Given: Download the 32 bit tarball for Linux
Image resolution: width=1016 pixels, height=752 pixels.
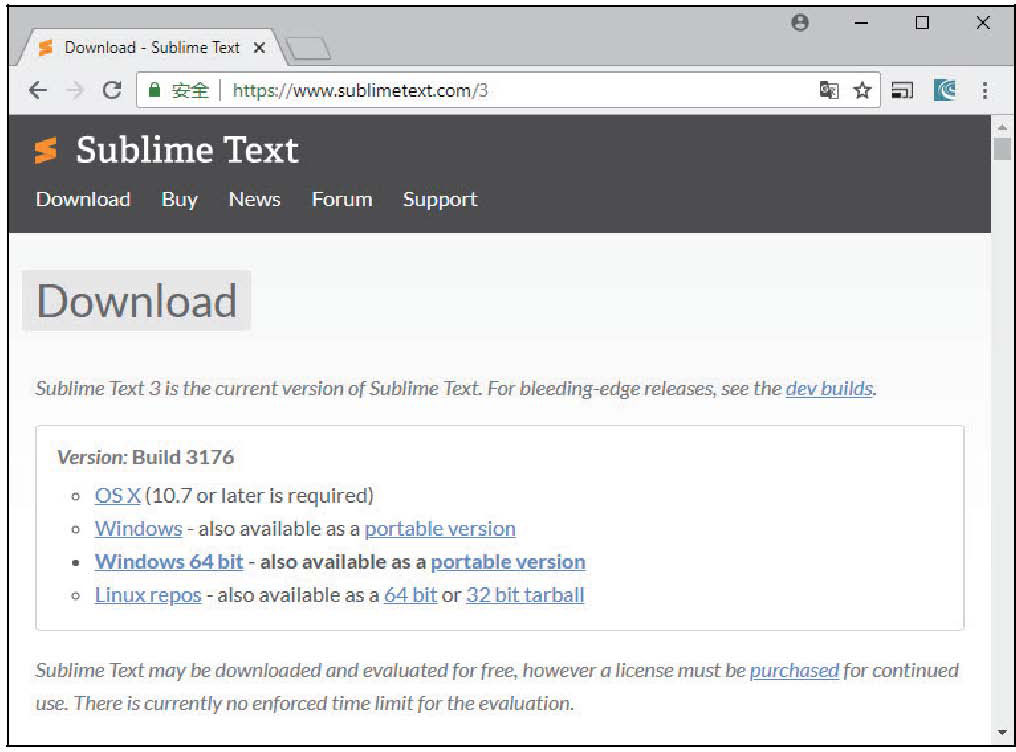Looking at the screenshot, I should pos(525,595).
